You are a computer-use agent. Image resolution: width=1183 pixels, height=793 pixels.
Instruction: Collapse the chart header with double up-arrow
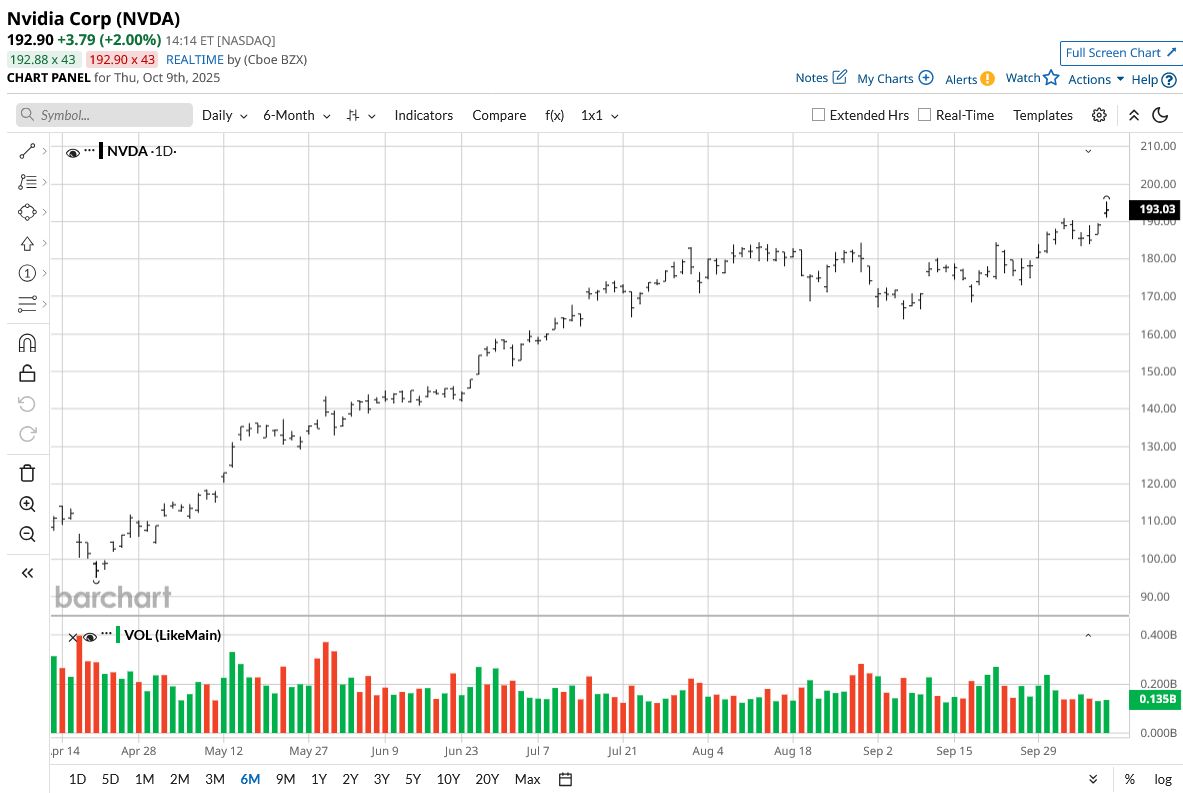[1133, 115]
